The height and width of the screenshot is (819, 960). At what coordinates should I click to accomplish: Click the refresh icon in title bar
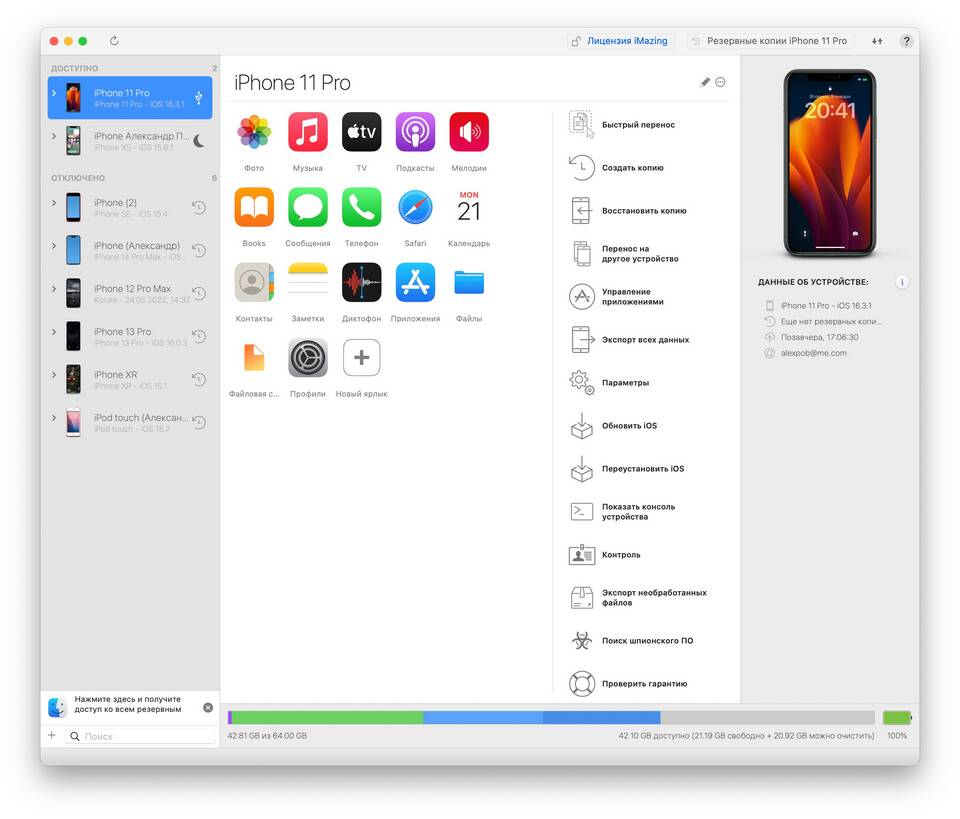coord(114,41)
